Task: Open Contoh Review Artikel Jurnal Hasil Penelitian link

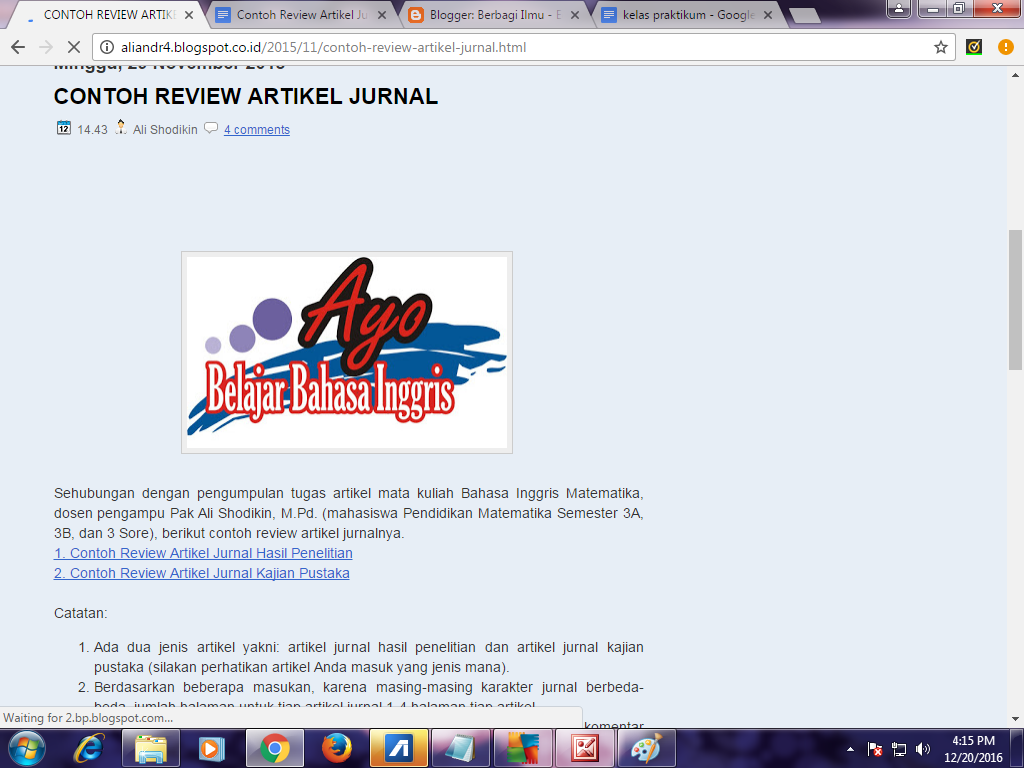Action: (203, 553)
